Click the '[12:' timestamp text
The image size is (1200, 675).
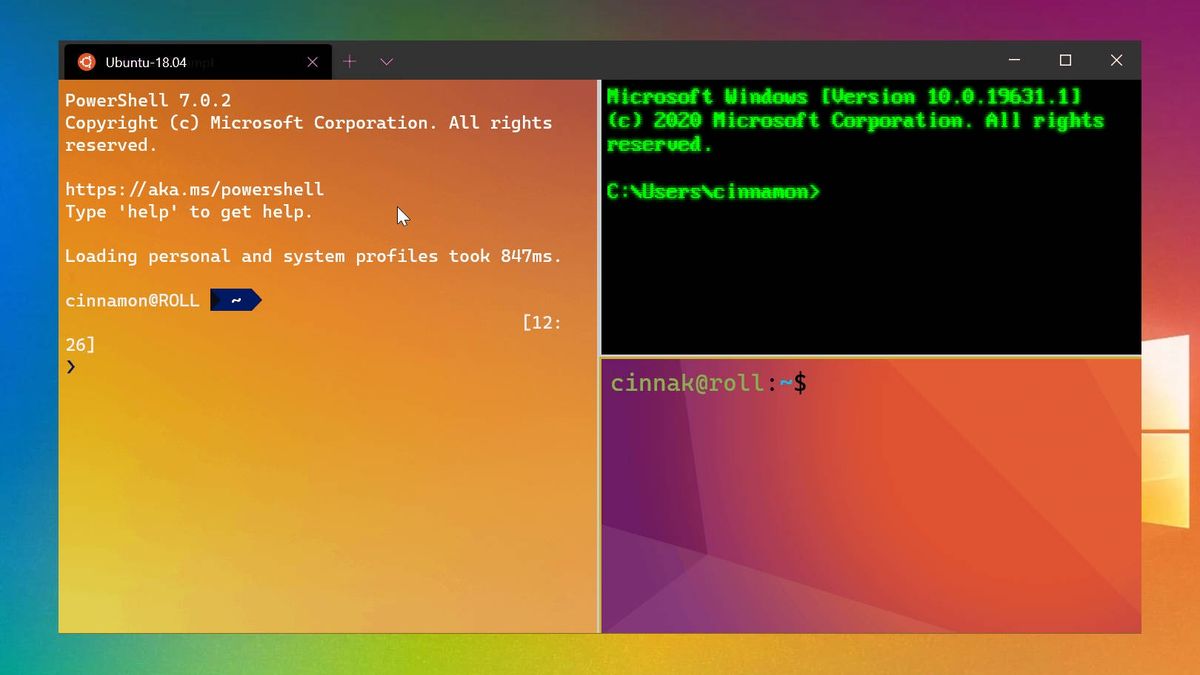point(542,322)
